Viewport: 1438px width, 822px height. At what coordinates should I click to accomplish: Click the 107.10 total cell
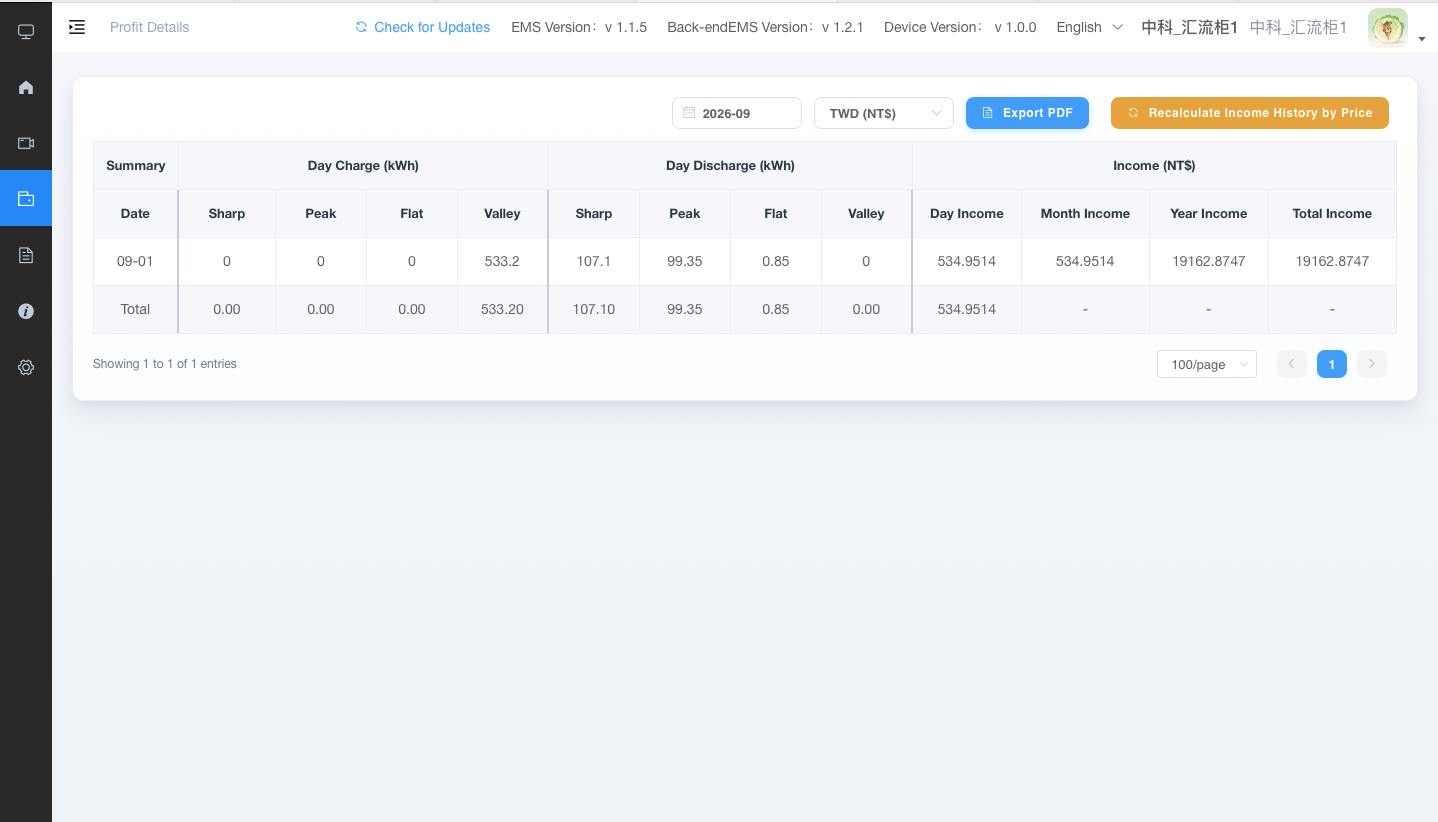pos(594,309)
